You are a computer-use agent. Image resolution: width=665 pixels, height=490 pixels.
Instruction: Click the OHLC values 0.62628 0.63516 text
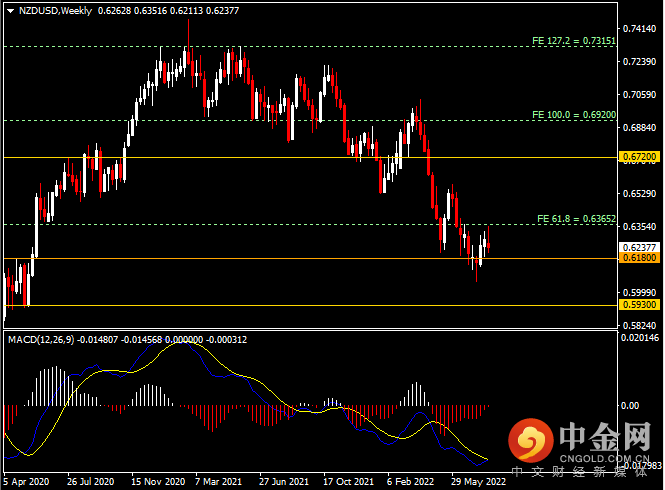point(132,11)
